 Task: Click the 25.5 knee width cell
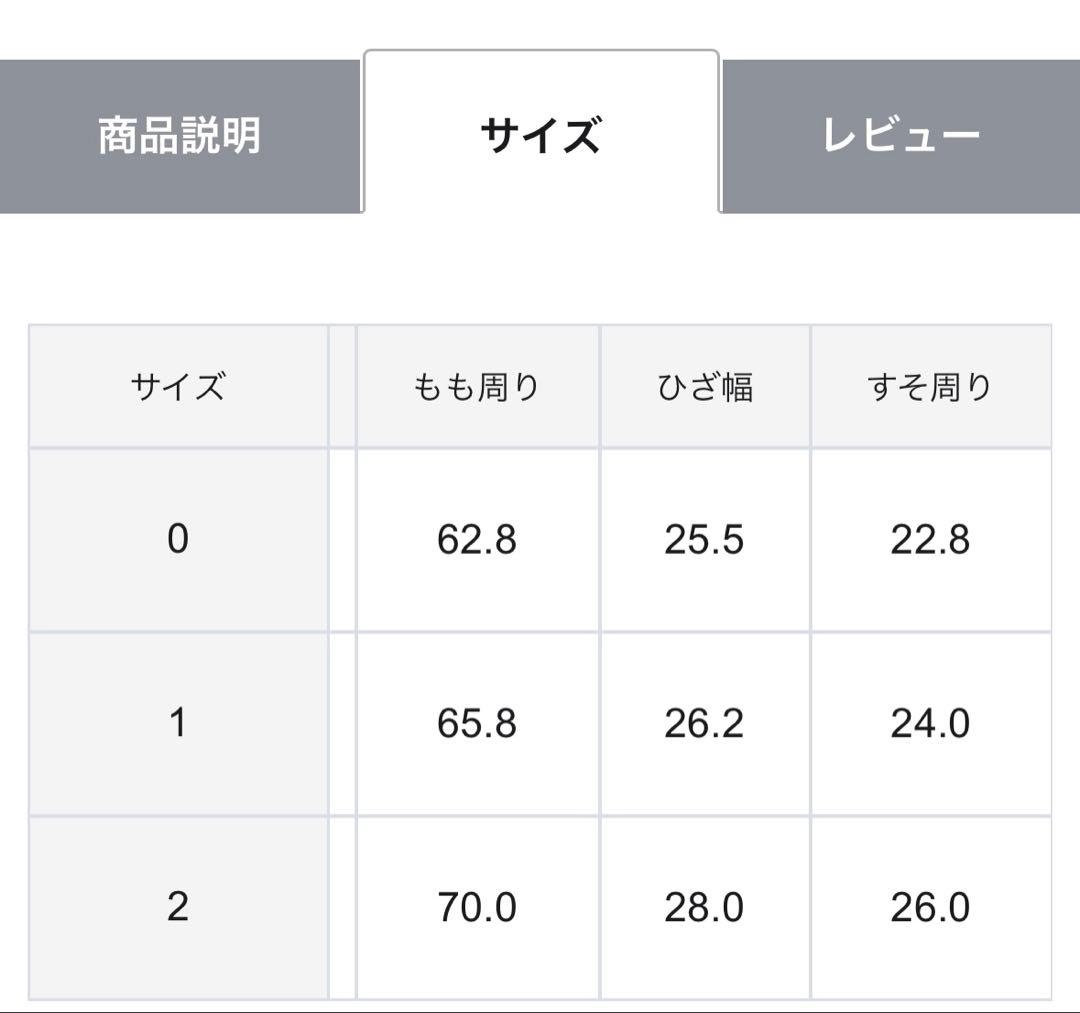pos(704,540)
